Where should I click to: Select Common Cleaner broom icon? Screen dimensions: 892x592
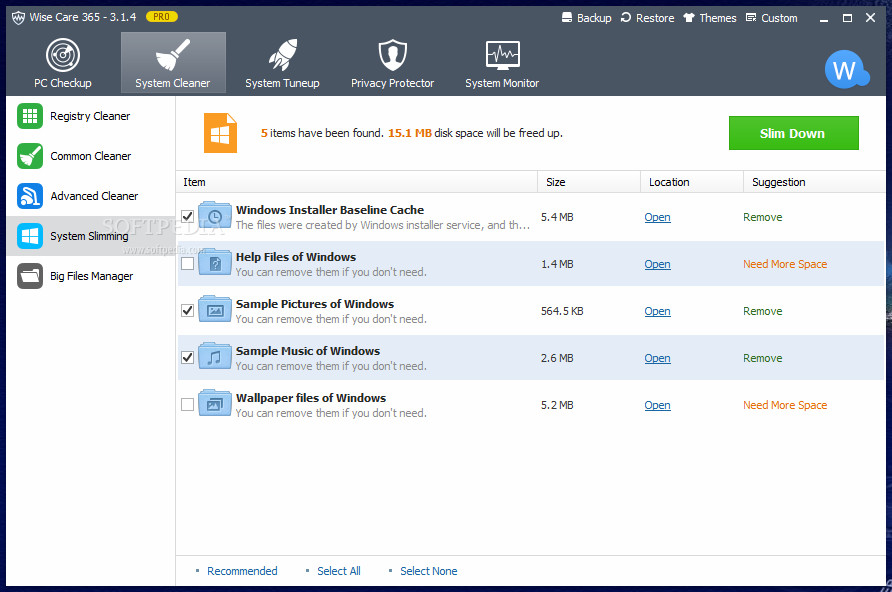tap(30, 156)
